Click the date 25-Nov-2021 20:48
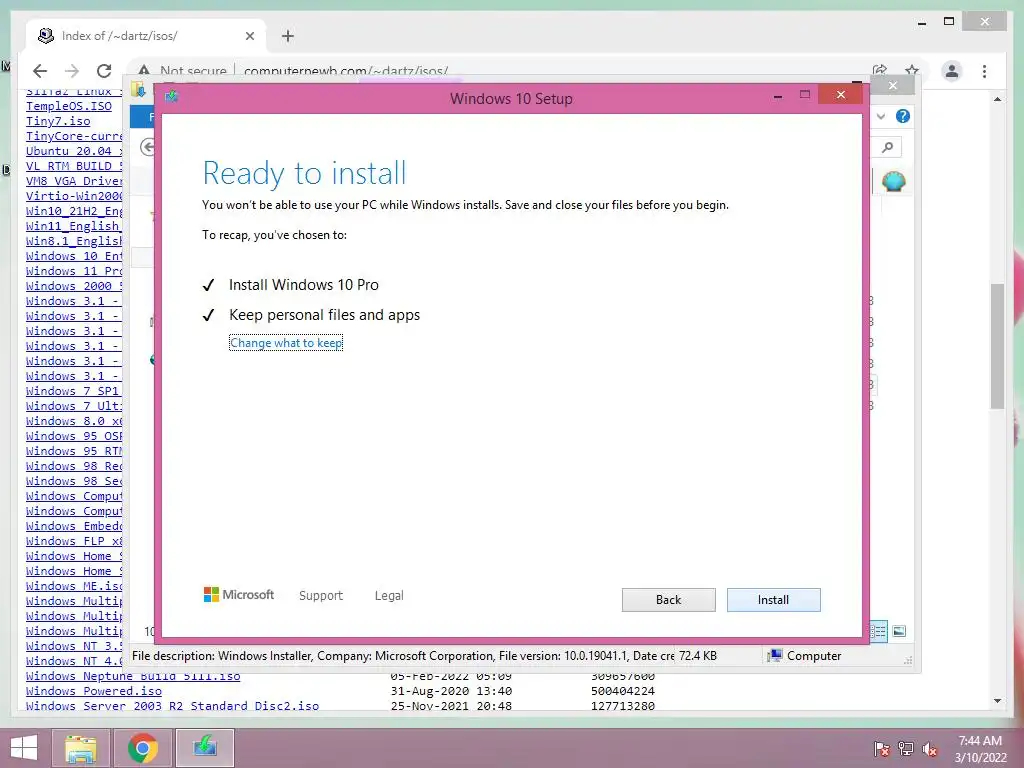1024x768 pixels. (x=451, y=706)
